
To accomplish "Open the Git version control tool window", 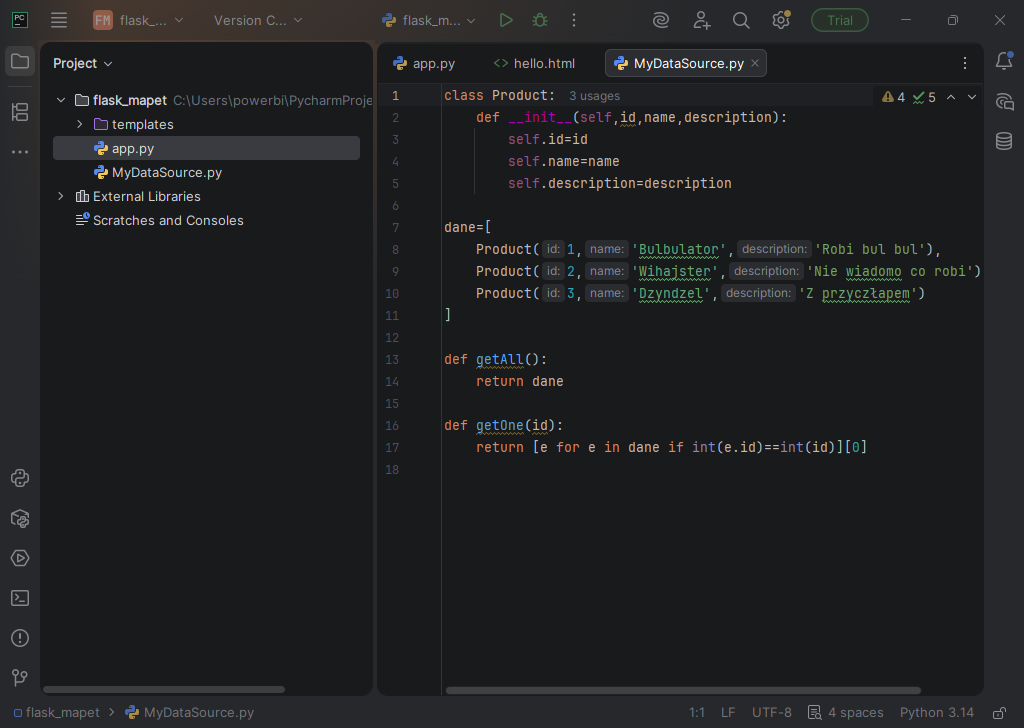I will [x=20, y=678].
